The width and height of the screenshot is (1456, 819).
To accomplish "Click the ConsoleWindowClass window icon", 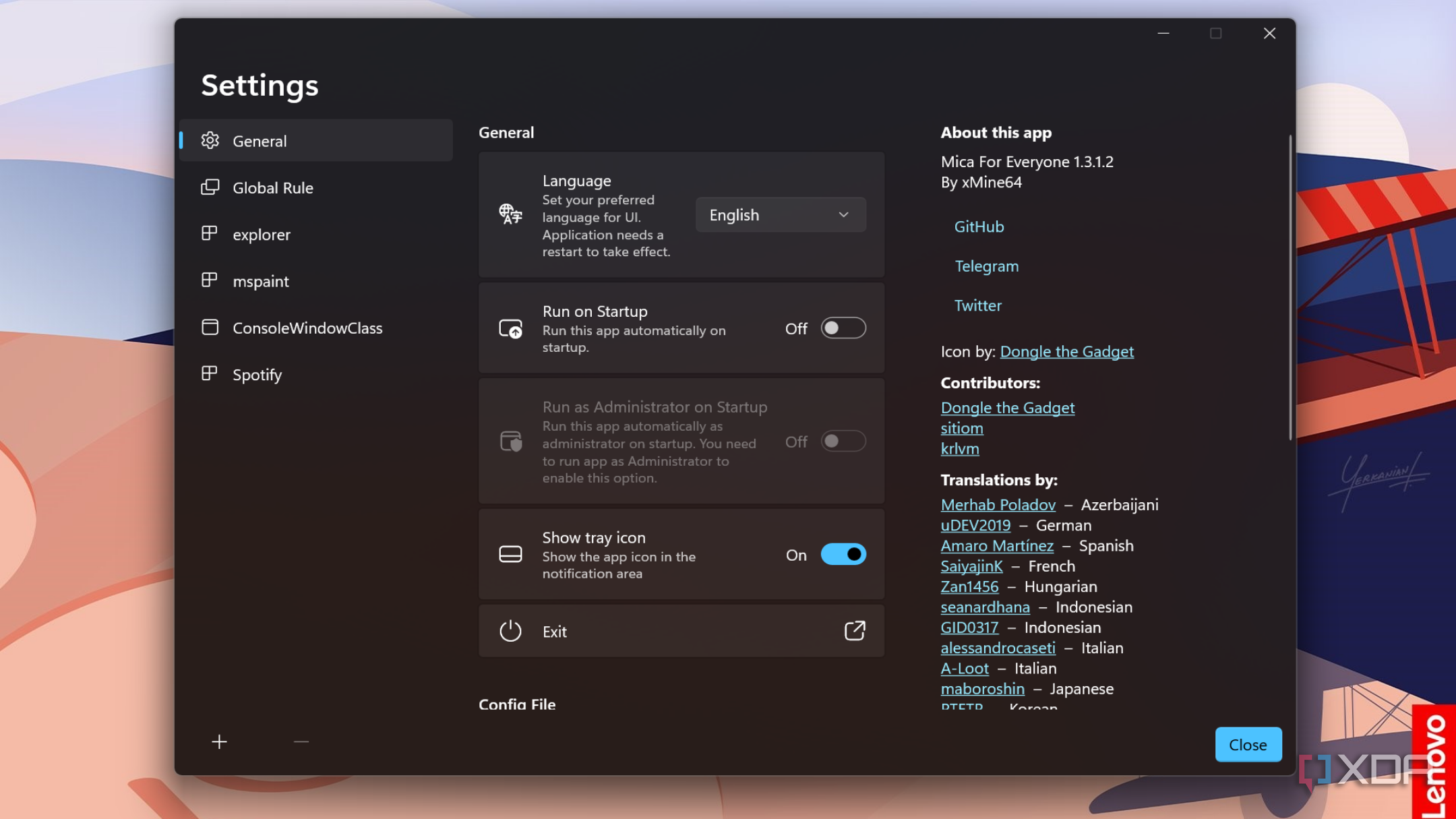I will coord(210,328).
